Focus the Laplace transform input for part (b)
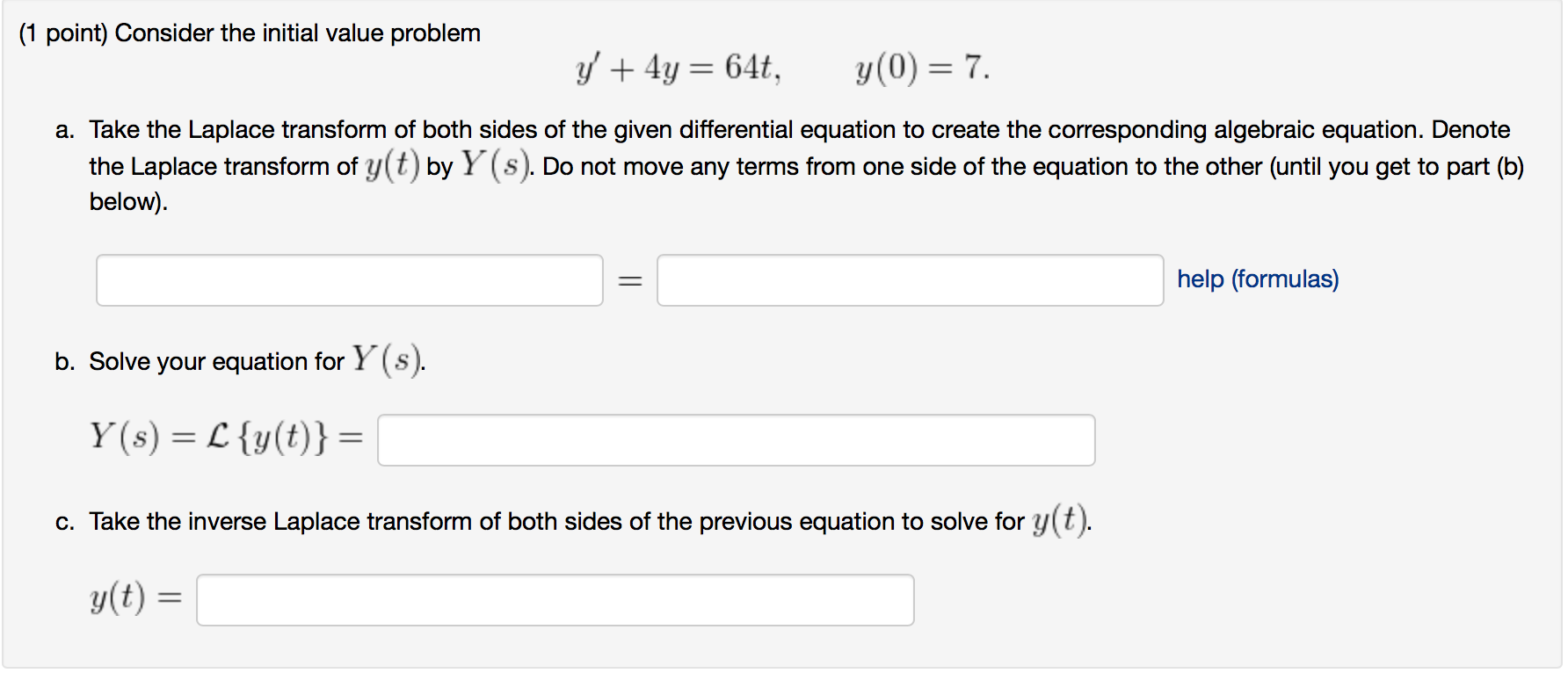The image size is (1568, 673). pos(737,439)
